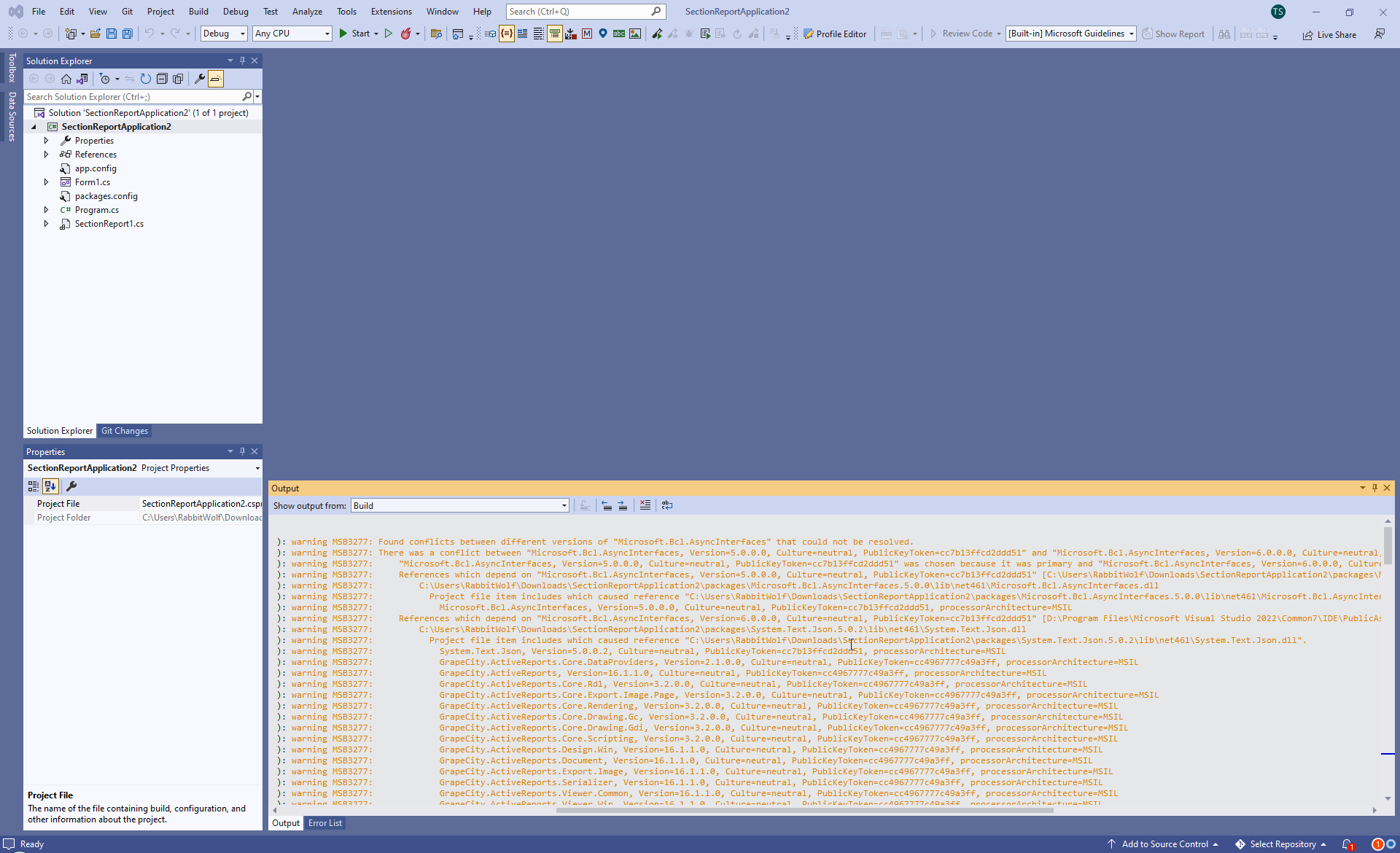1400x853 pixels.
Task: Click the TS account avatar
Action: point(1277,12)
